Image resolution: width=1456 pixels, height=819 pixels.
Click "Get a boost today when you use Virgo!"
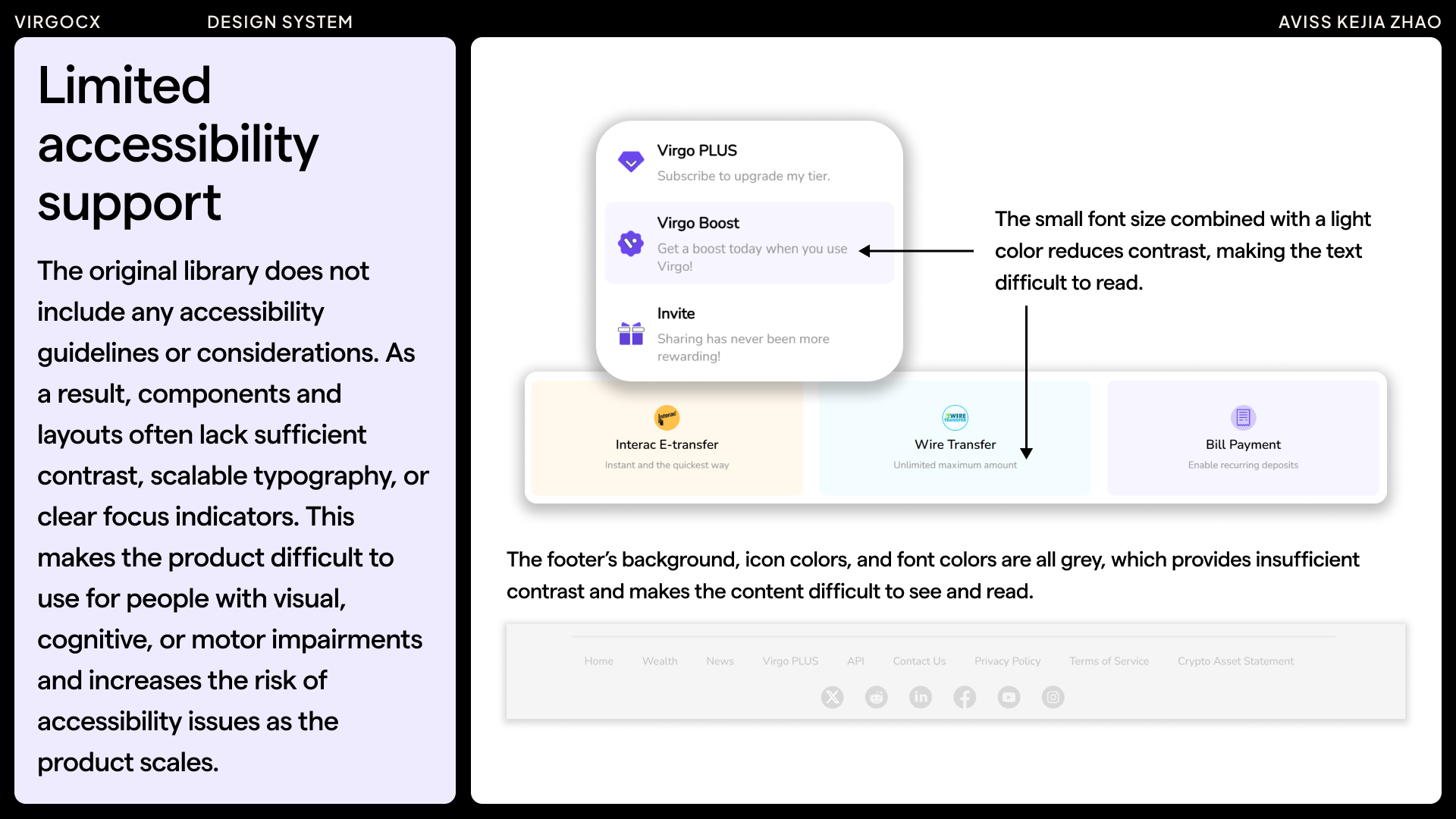[x=752, y=257]
